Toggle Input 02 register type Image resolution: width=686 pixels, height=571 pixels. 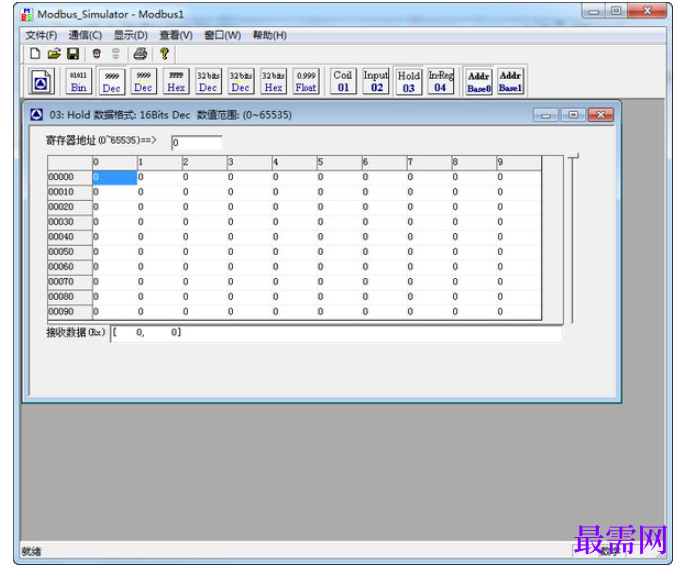pos(376,81)
